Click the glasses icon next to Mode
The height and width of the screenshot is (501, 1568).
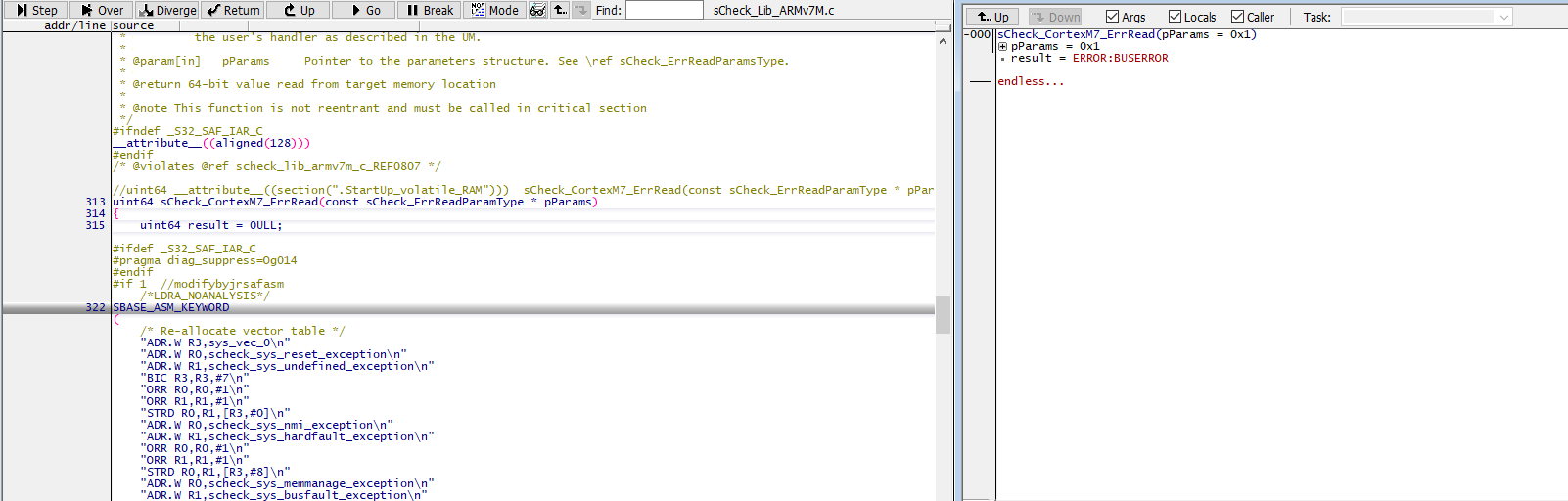(538, 10)
